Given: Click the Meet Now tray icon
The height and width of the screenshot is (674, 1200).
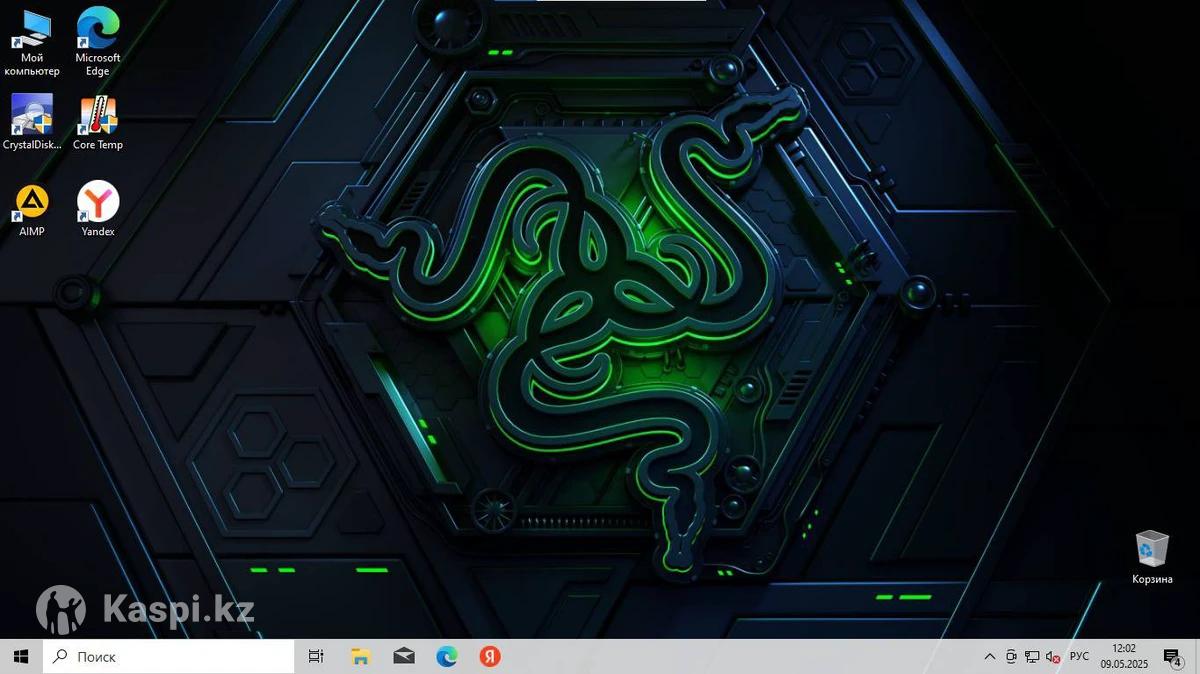Looking at the screenshot, I should coord(1011,657).
